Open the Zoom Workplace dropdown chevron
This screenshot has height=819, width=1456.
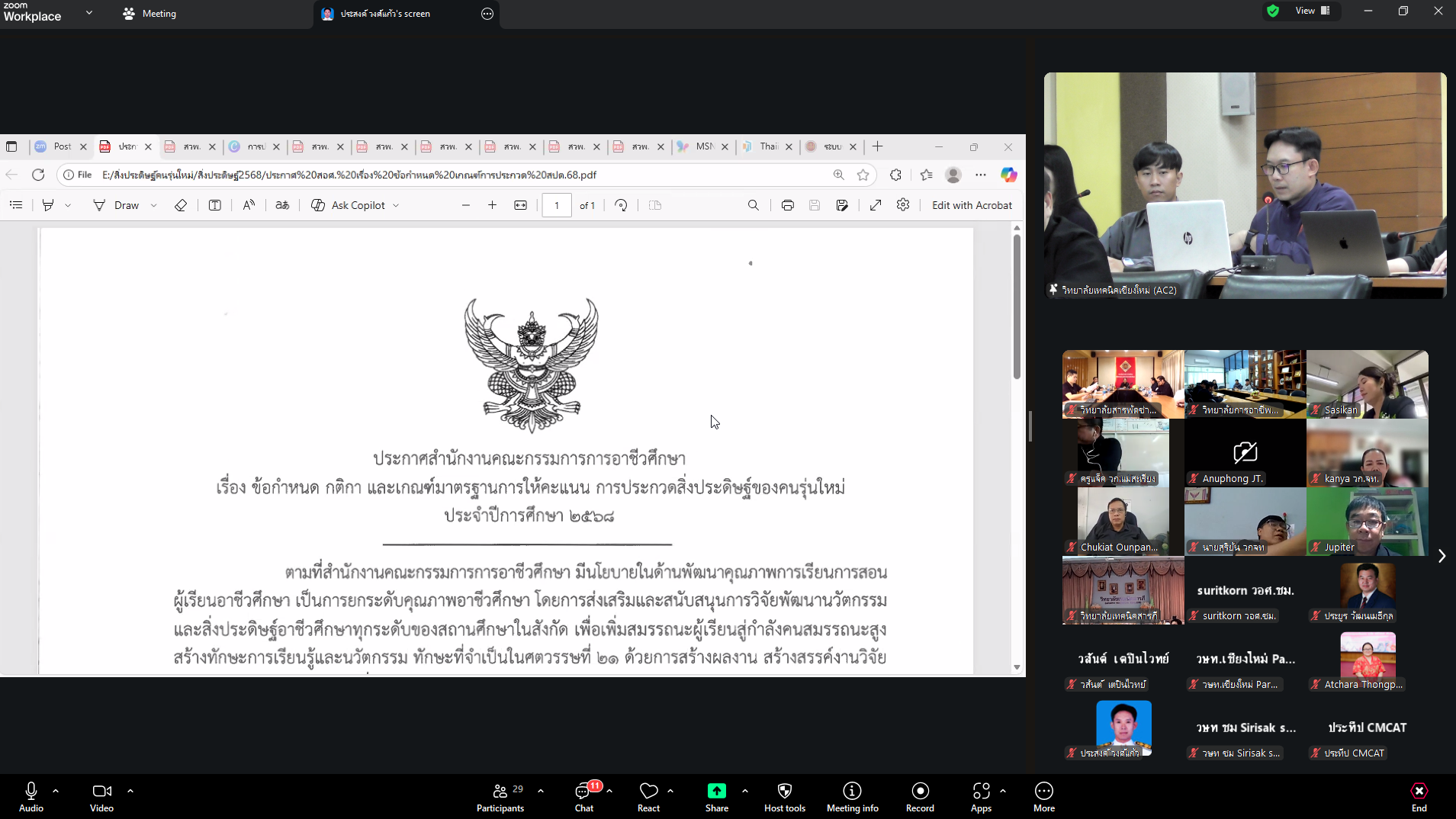pyautogui.click(x=89, y=13)
